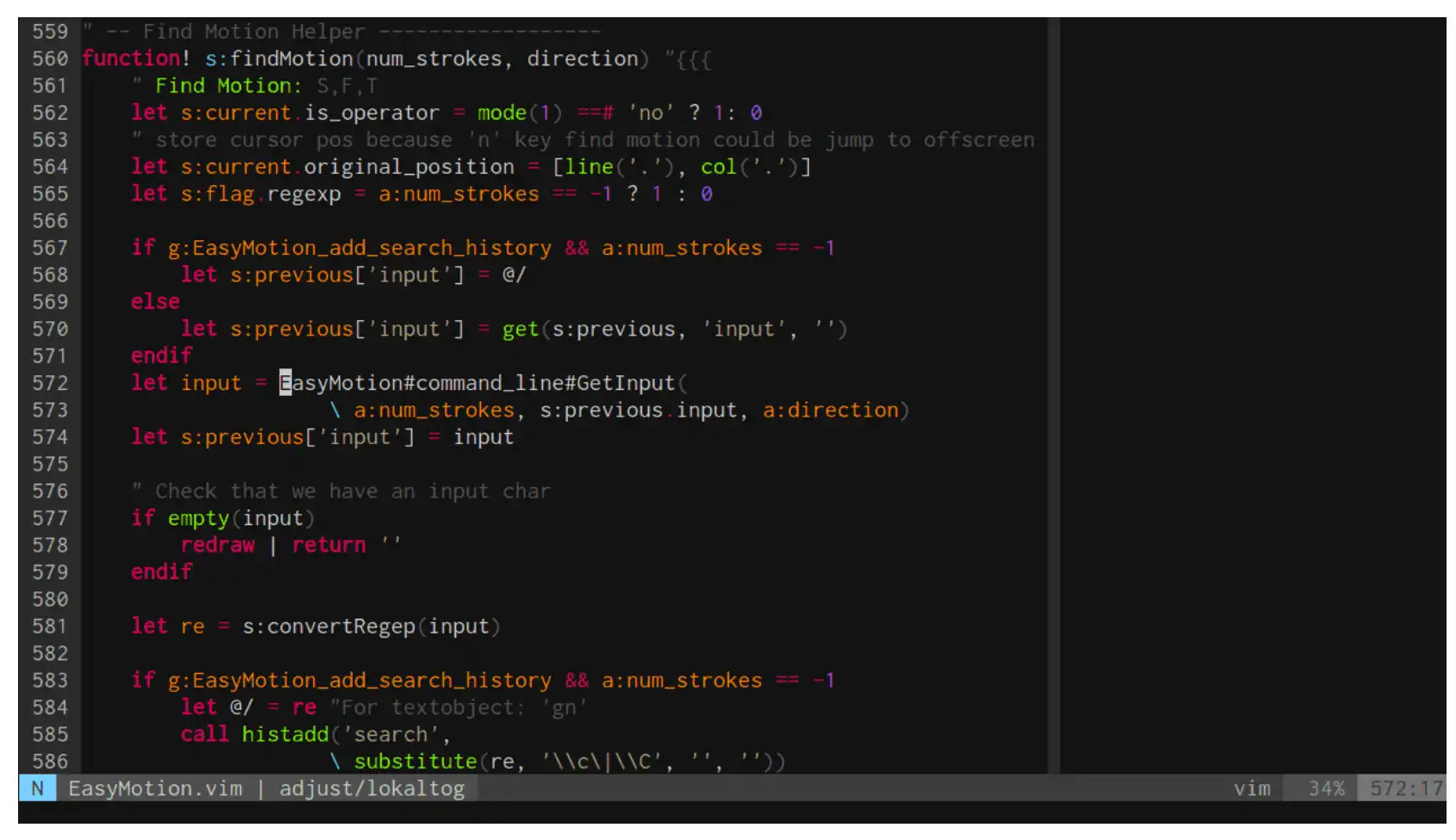
Task: Click the 'vim' filetype in the status line
Action: pyautogui.click(x=1252, y=788)
